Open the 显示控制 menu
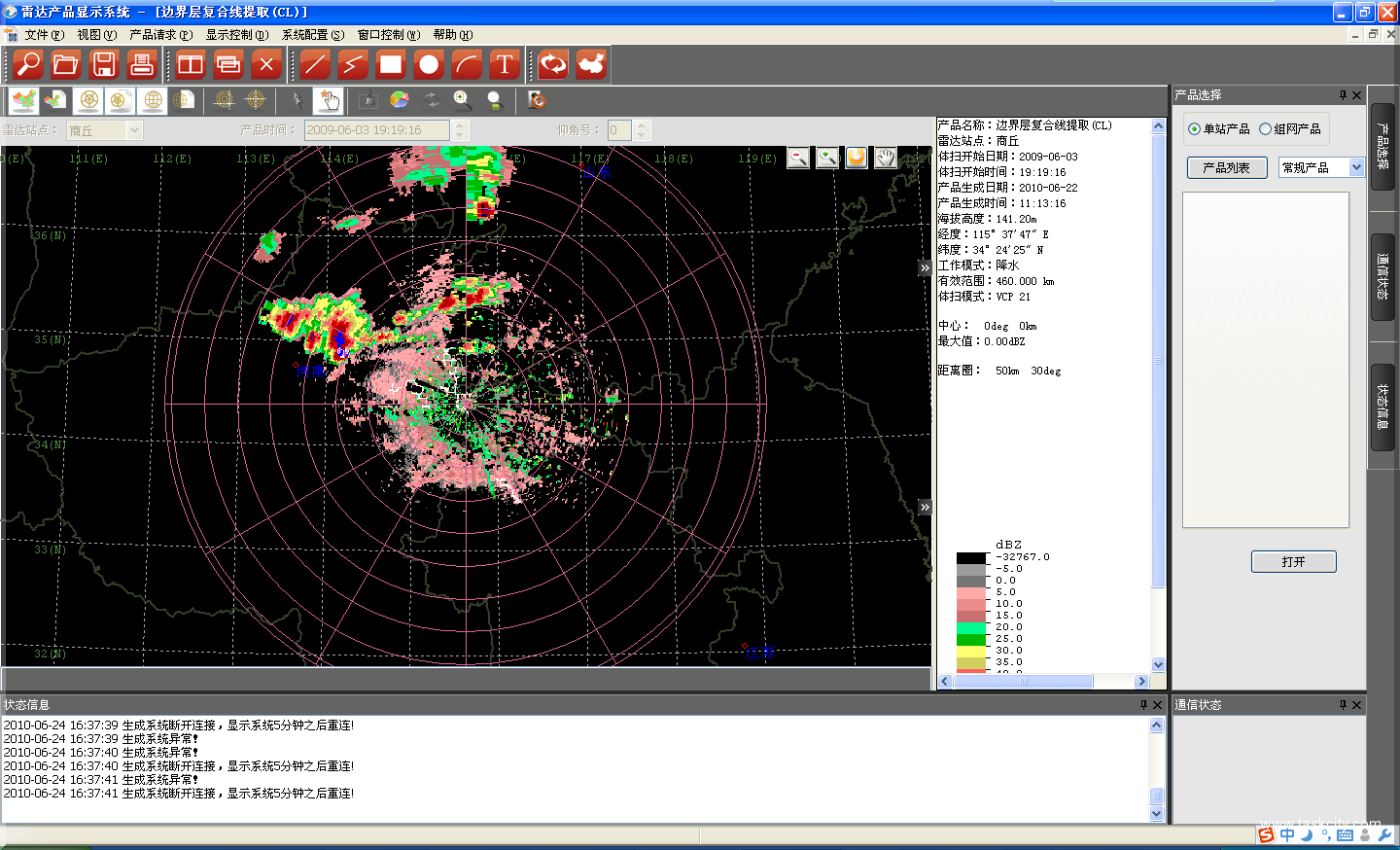The height and width of the screenshot is (850, 1400). click(x=236, y=35)
